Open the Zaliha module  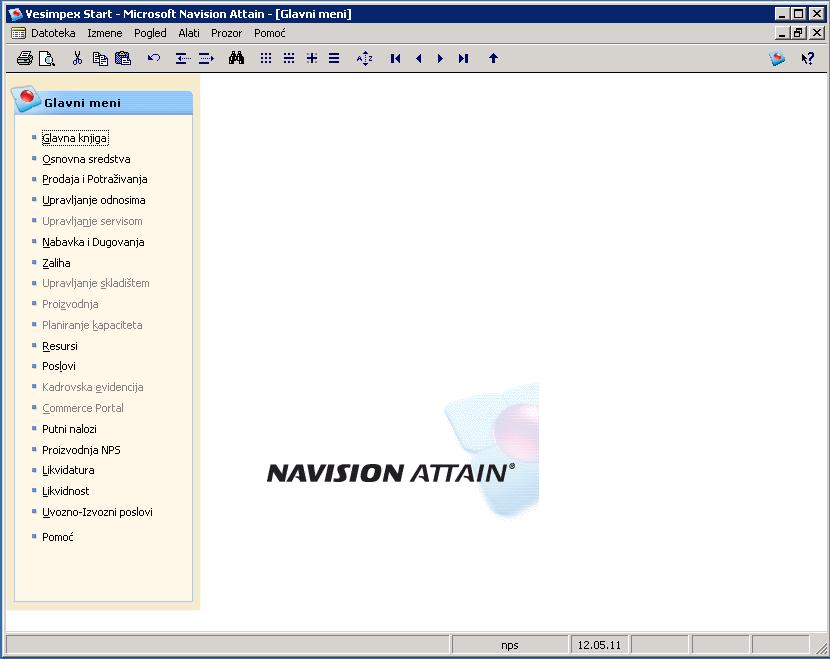[x=56, y=263]
